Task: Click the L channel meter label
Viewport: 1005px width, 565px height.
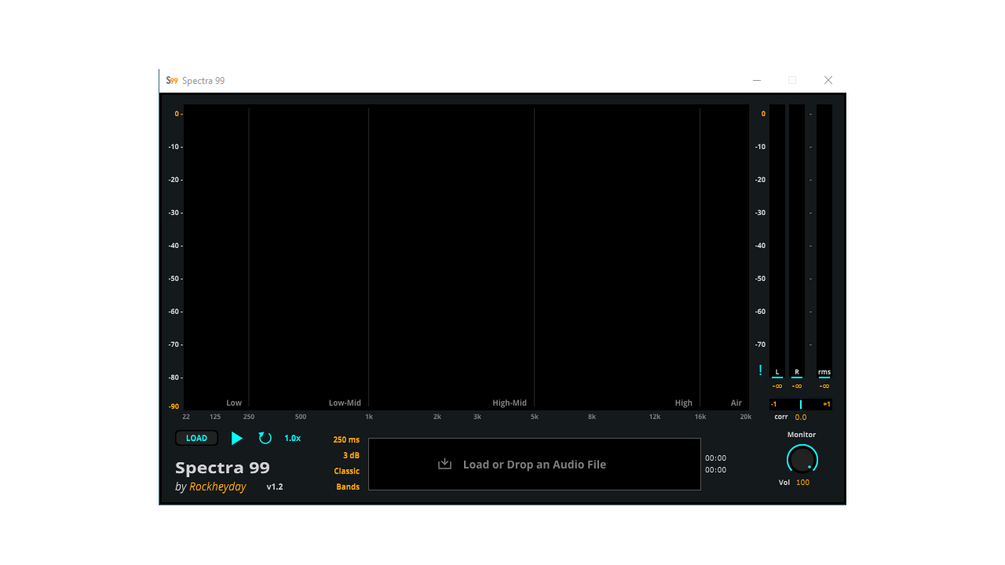Action: [x=777, y=372]
